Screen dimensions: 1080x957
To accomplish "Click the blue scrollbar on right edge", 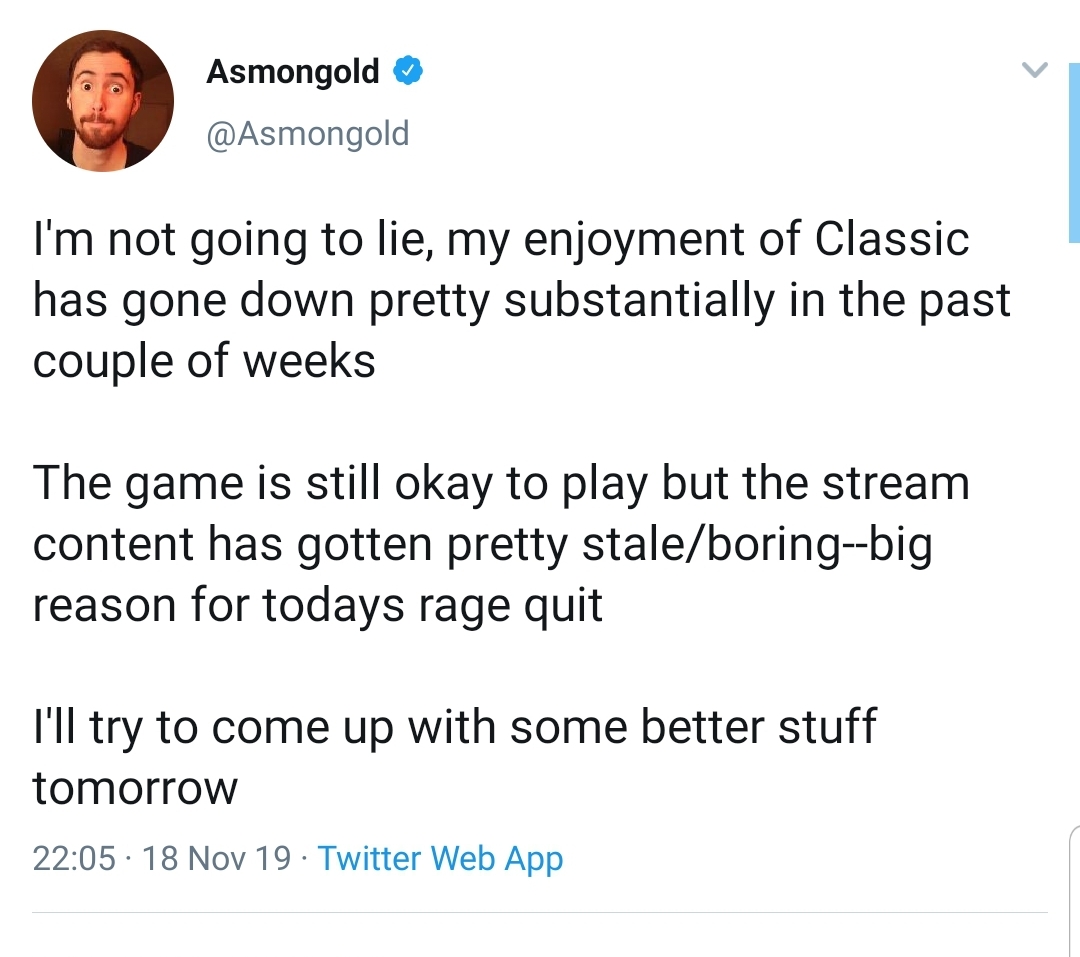I will point(1074,152).
